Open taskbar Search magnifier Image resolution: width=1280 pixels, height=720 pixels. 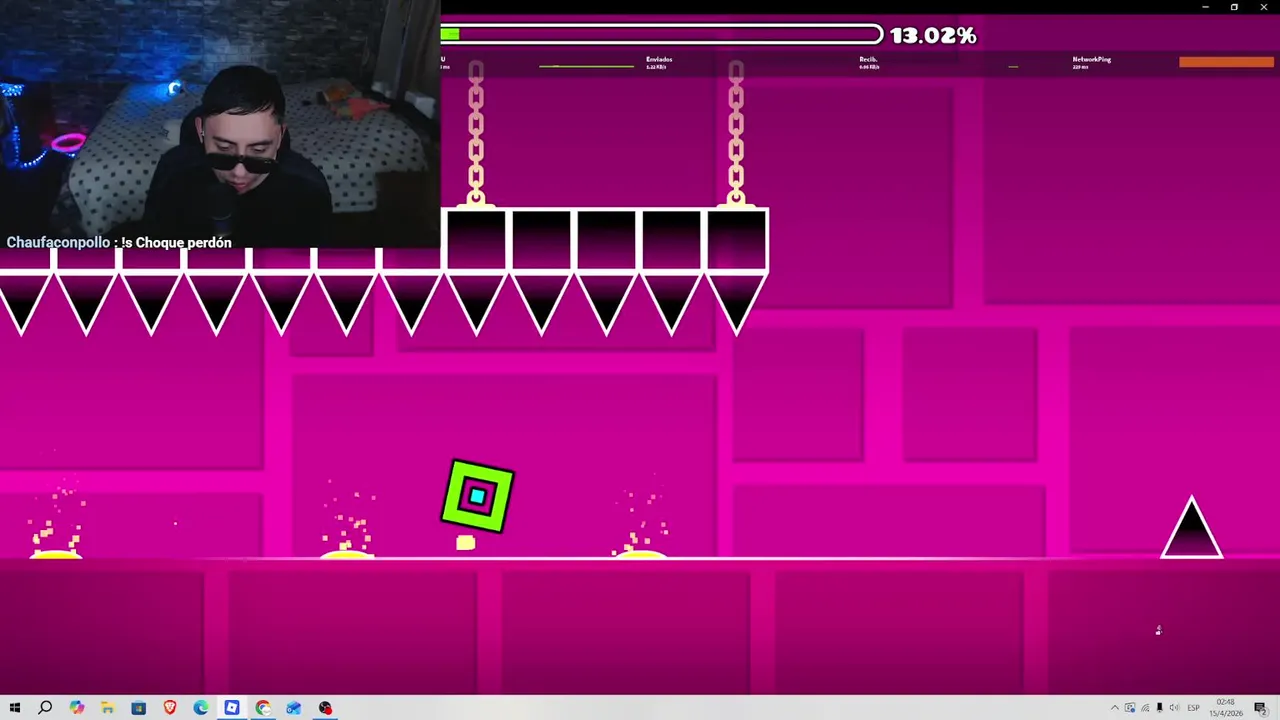45,708
